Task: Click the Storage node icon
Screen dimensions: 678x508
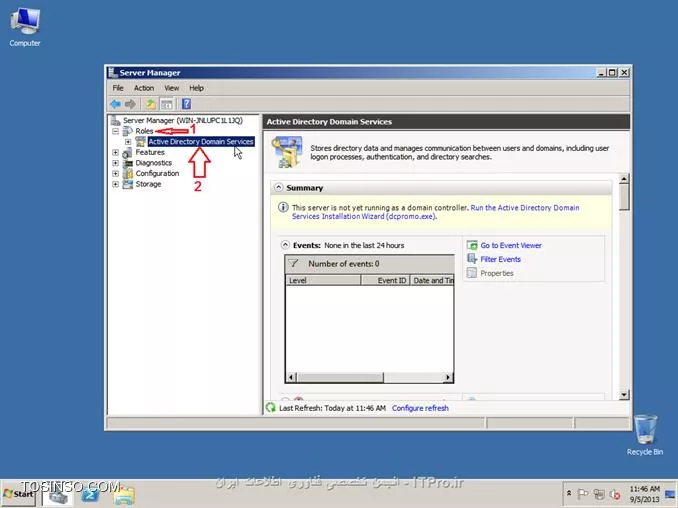Action: point(128,184)
